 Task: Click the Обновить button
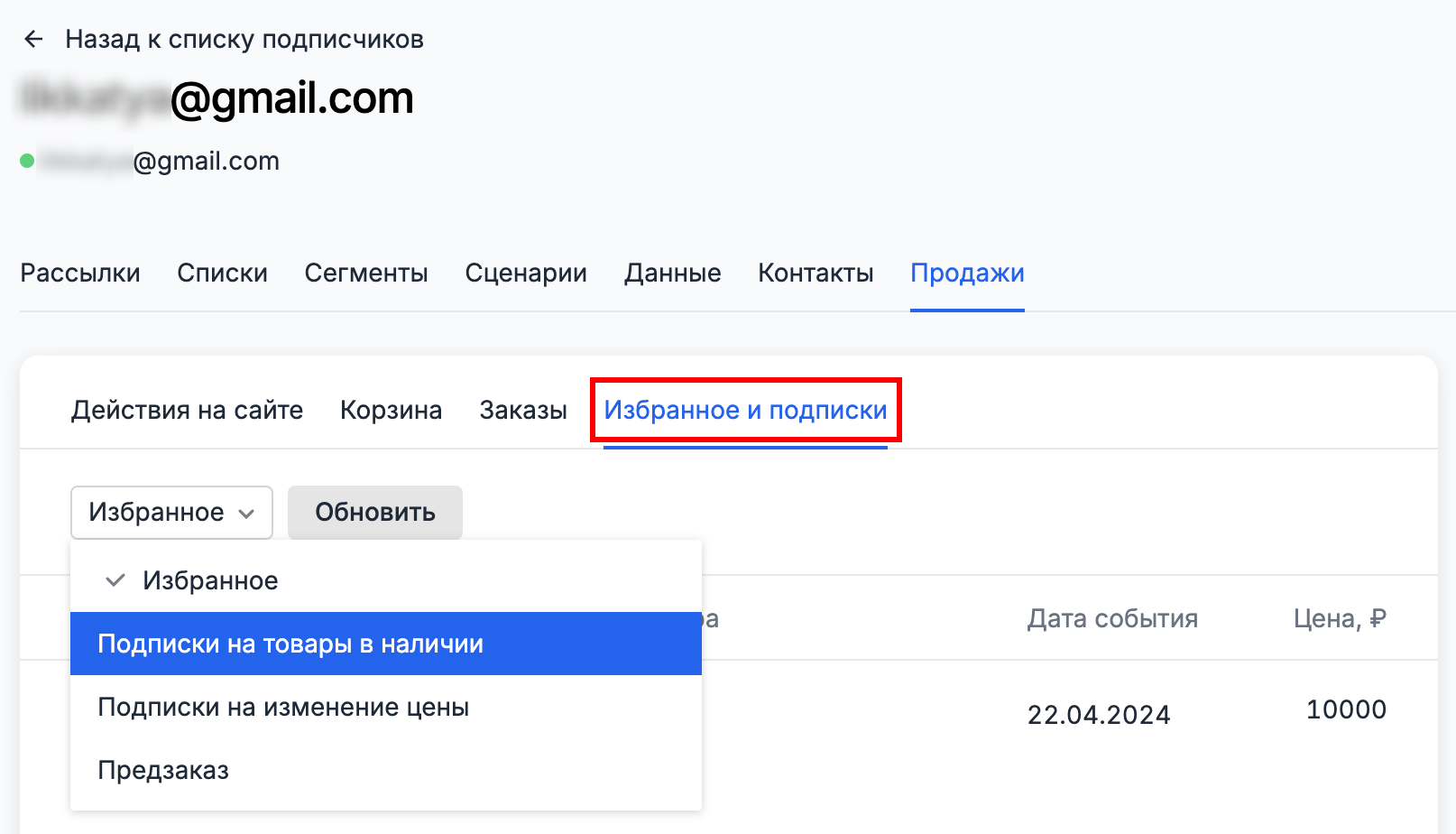(375, 513)
